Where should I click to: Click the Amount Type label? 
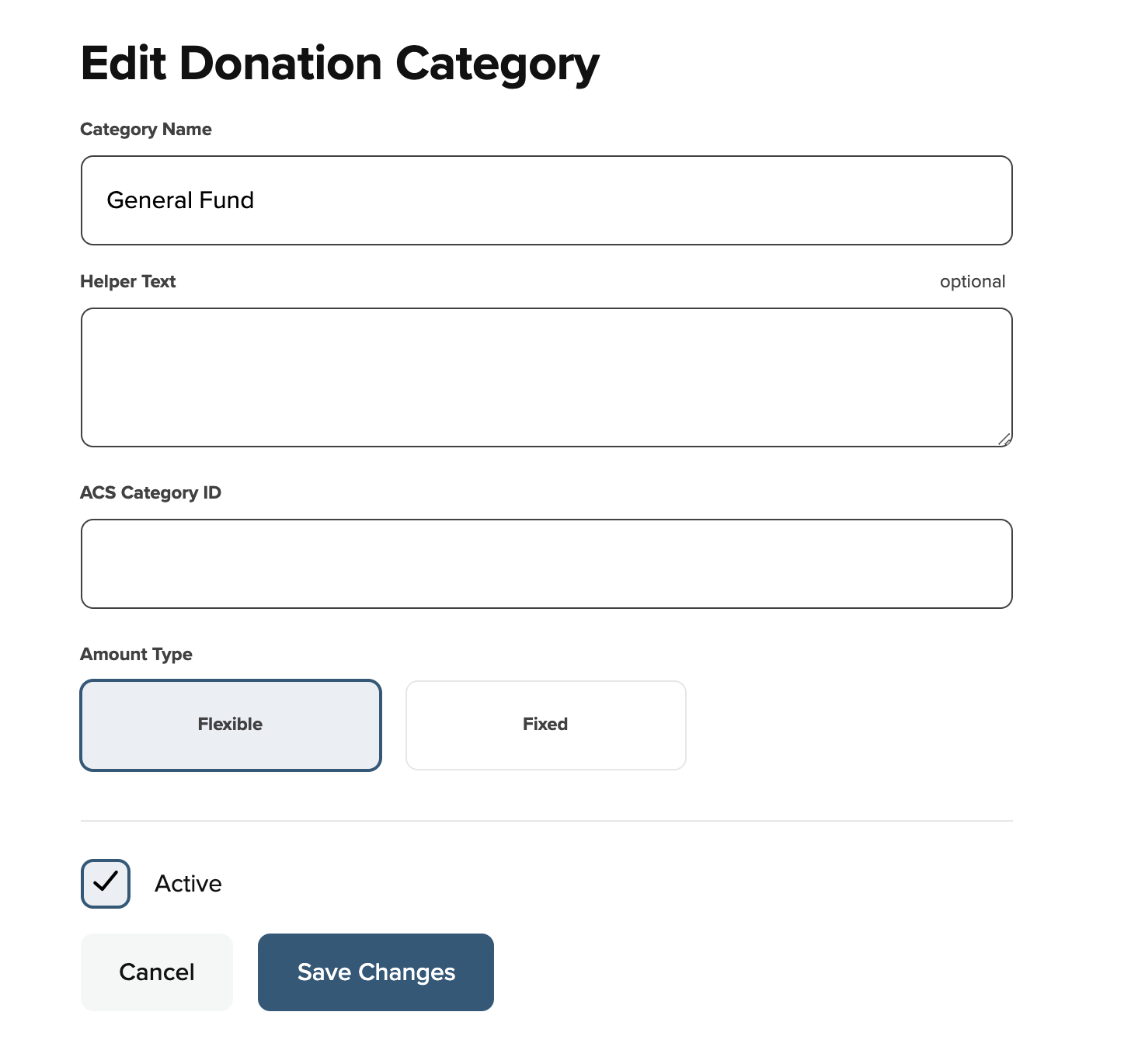pos(137,654)
